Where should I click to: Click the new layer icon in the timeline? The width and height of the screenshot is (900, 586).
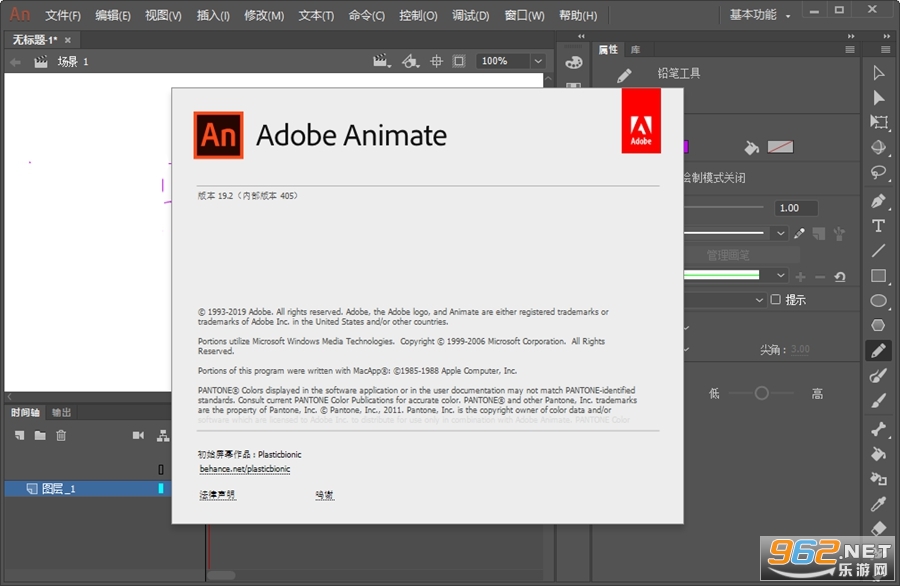pyautogui.click(x=20, y=436)
